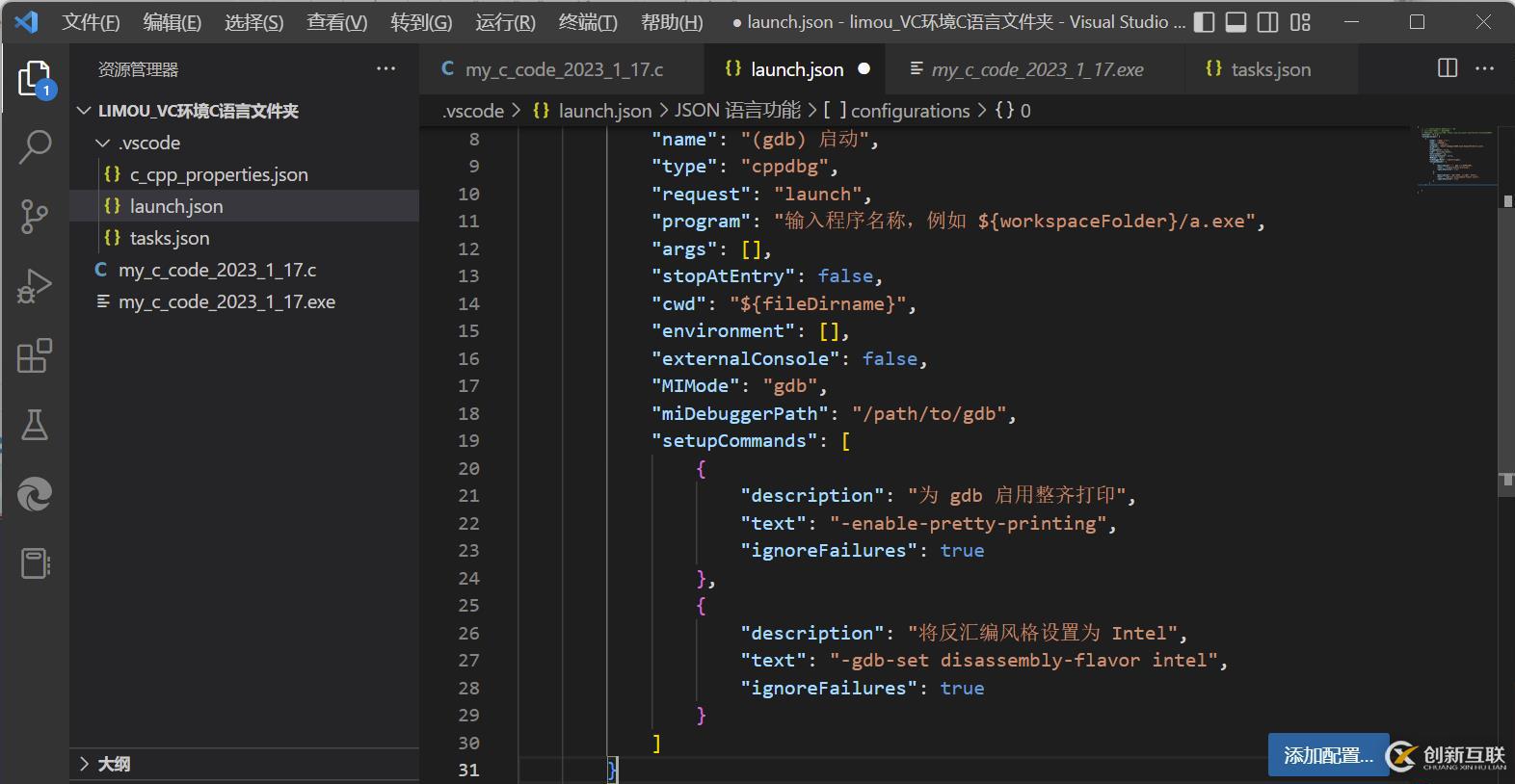The width and height of the screenshot is (1515, 784).
Task: Toggle secondary sidebar layout icon
Action: [1268, 21]
